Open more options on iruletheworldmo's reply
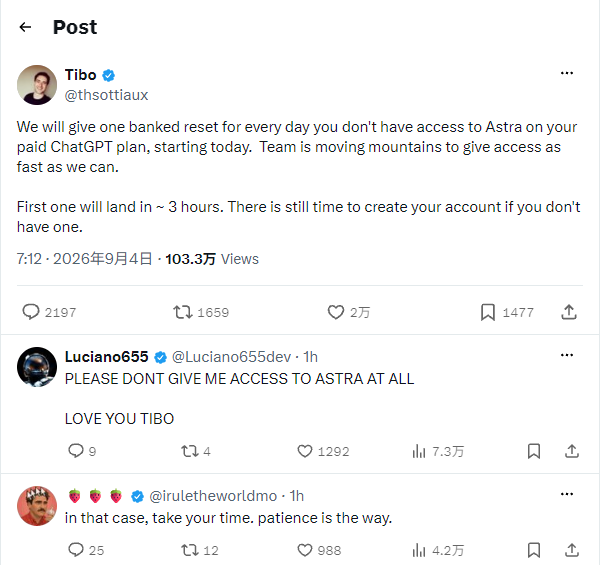Viewport: 605px width, 565px height. tap(566, 494)
